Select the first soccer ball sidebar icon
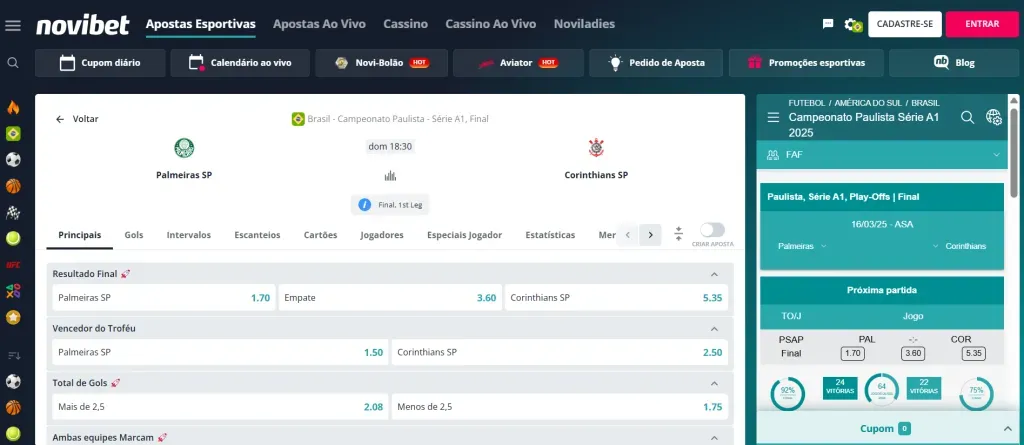Screen dimensions: 1024x445 click(13, 159)
